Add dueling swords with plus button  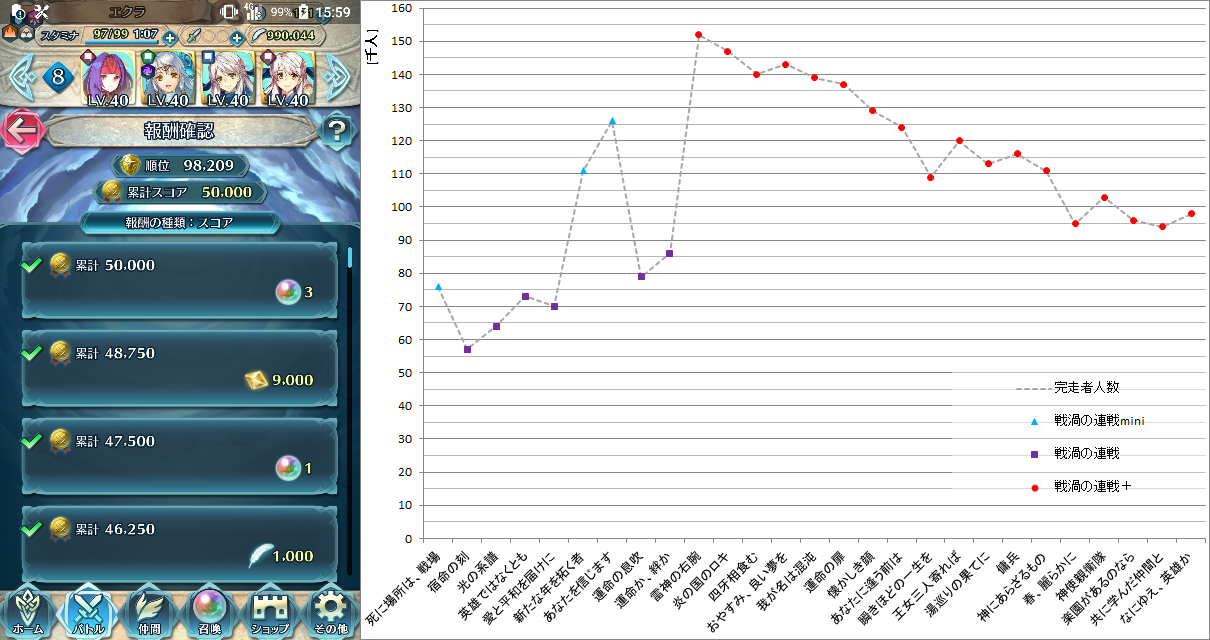pyautogui.click(x=237, y=38)
